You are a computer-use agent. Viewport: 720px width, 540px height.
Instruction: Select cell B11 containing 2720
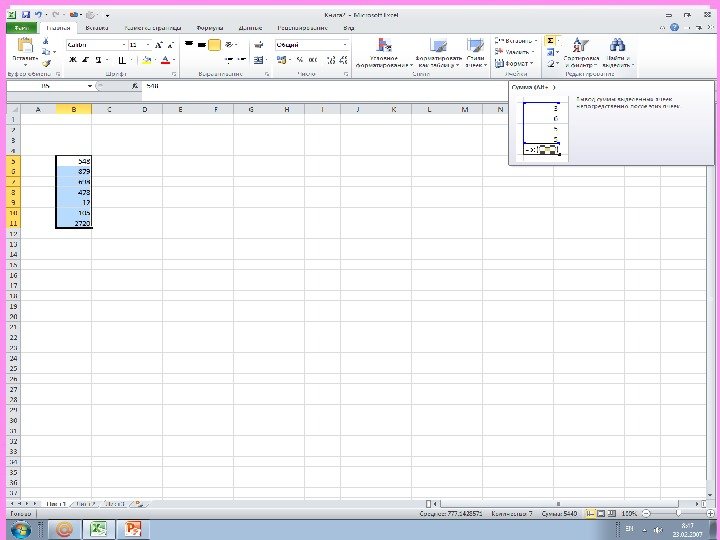point(74,223)
